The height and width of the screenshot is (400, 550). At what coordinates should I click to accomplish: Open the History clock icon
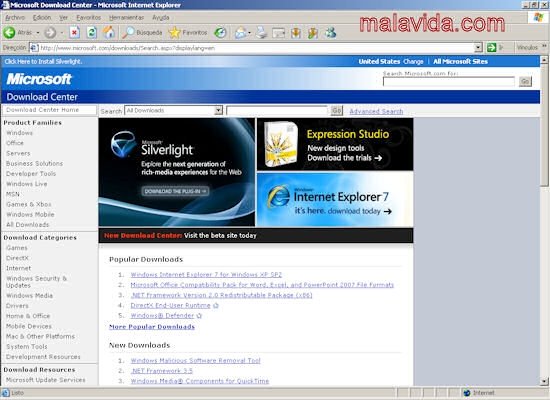tap(220, 33)
